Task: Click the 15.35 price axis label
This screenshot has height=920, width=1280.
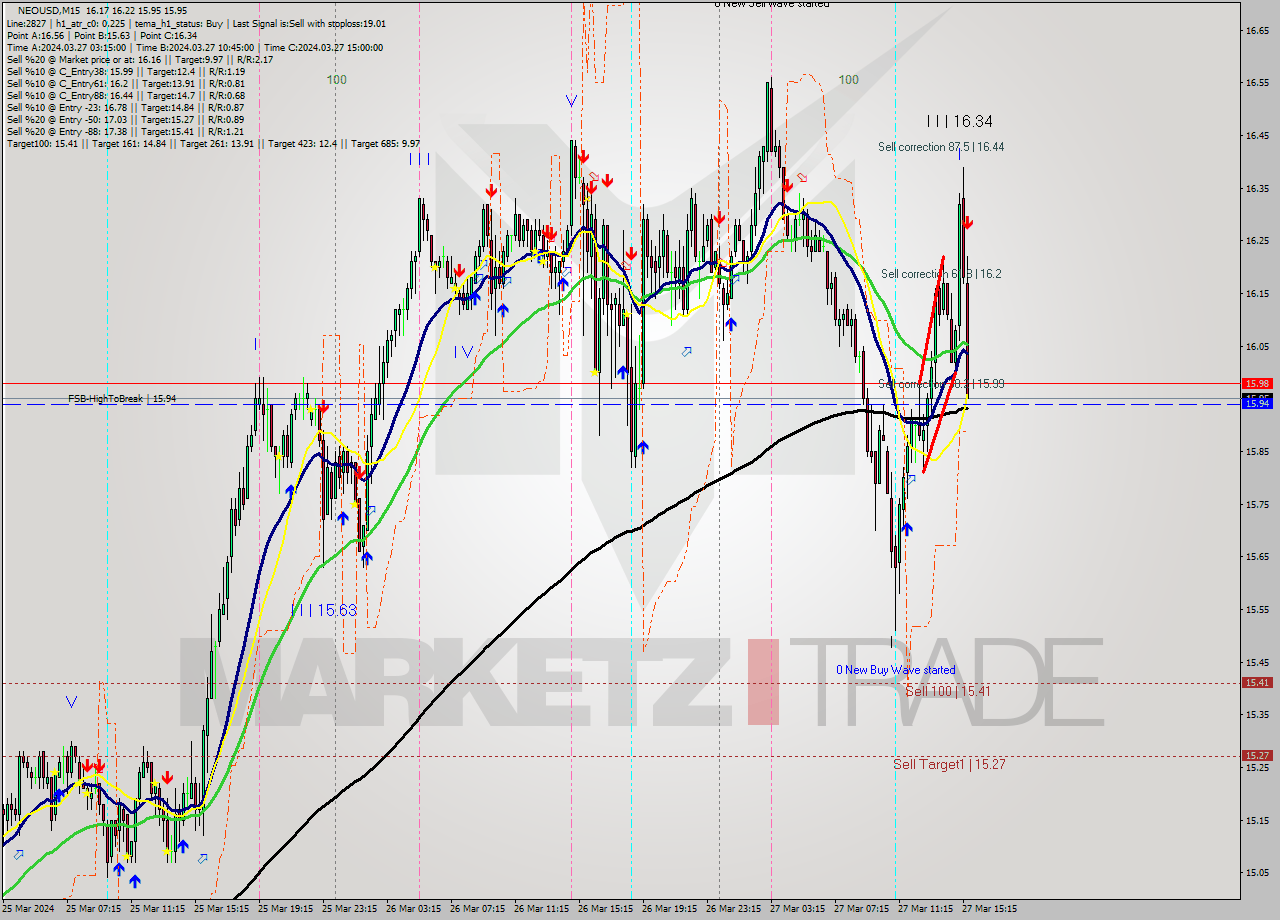Action: coord(1257,715)
